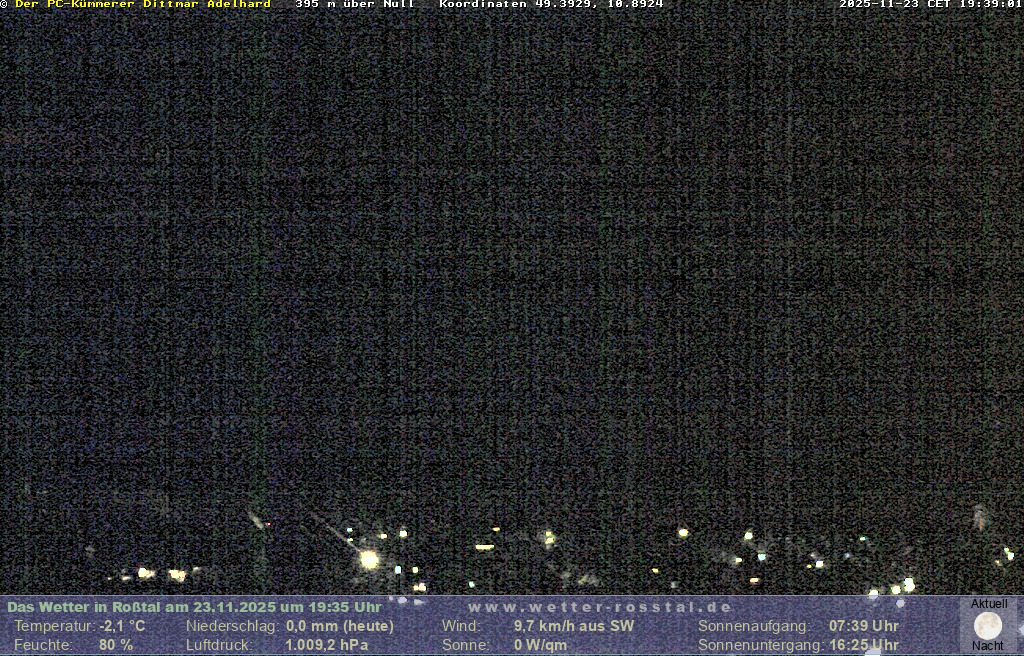Click the www.wetter-rosstal.de website link

pyautogui.click(x=600, y=607)
